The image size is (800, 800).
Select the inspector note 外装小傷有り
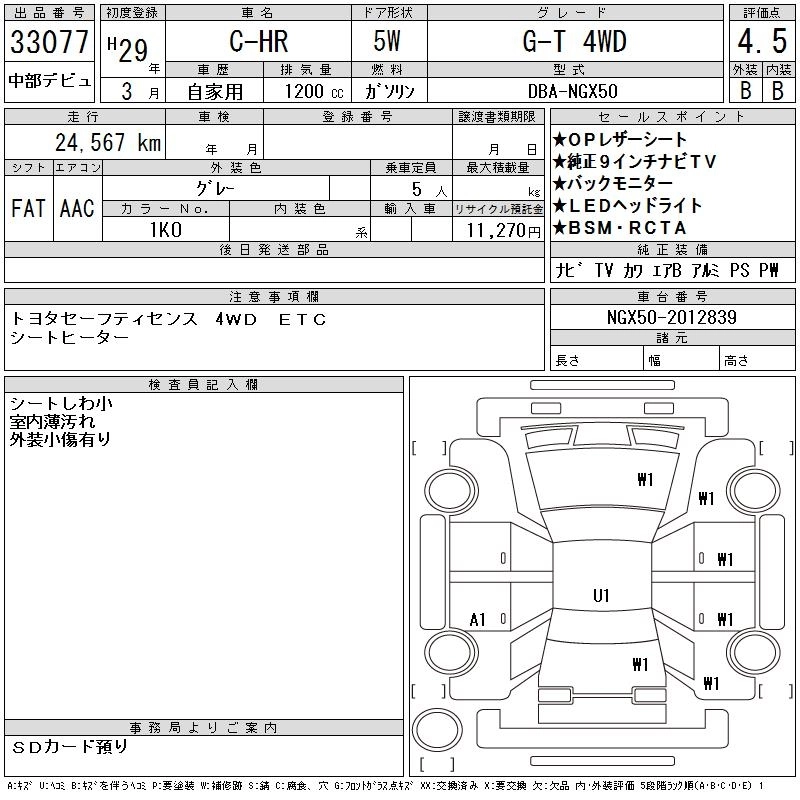point(60,439)
